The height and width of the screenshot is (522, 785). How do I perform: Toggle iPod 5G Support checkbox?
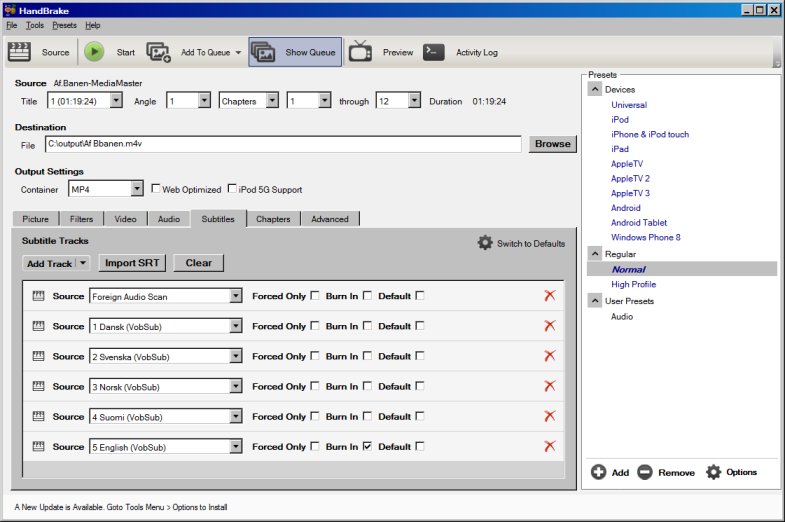(232, 189)
